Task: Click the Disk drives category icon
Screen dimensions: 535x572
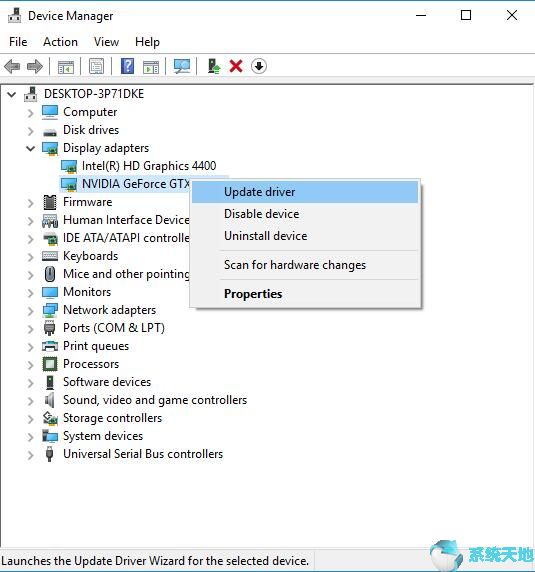Action: pyautogui.click(x=50, y=131)
